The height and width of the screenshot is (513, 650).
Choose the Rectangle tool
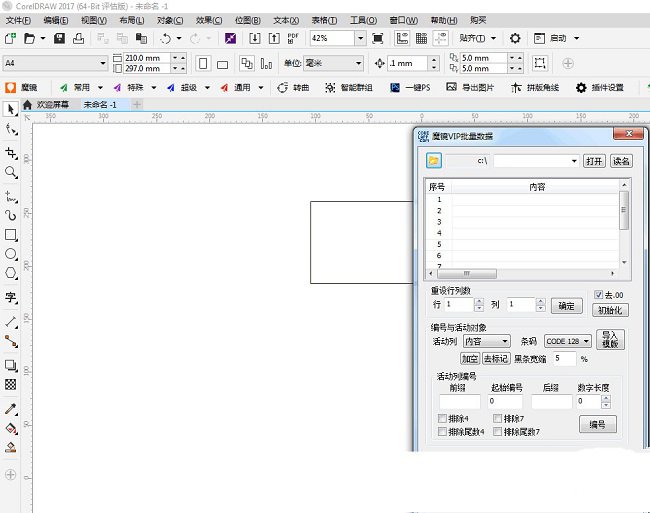[x=11, y=235]
